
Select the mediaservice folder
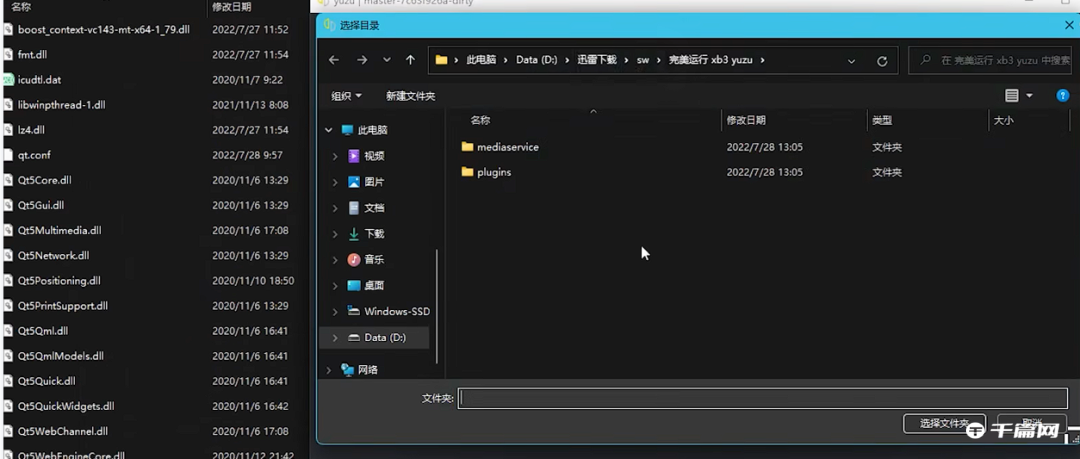(500, 147)
